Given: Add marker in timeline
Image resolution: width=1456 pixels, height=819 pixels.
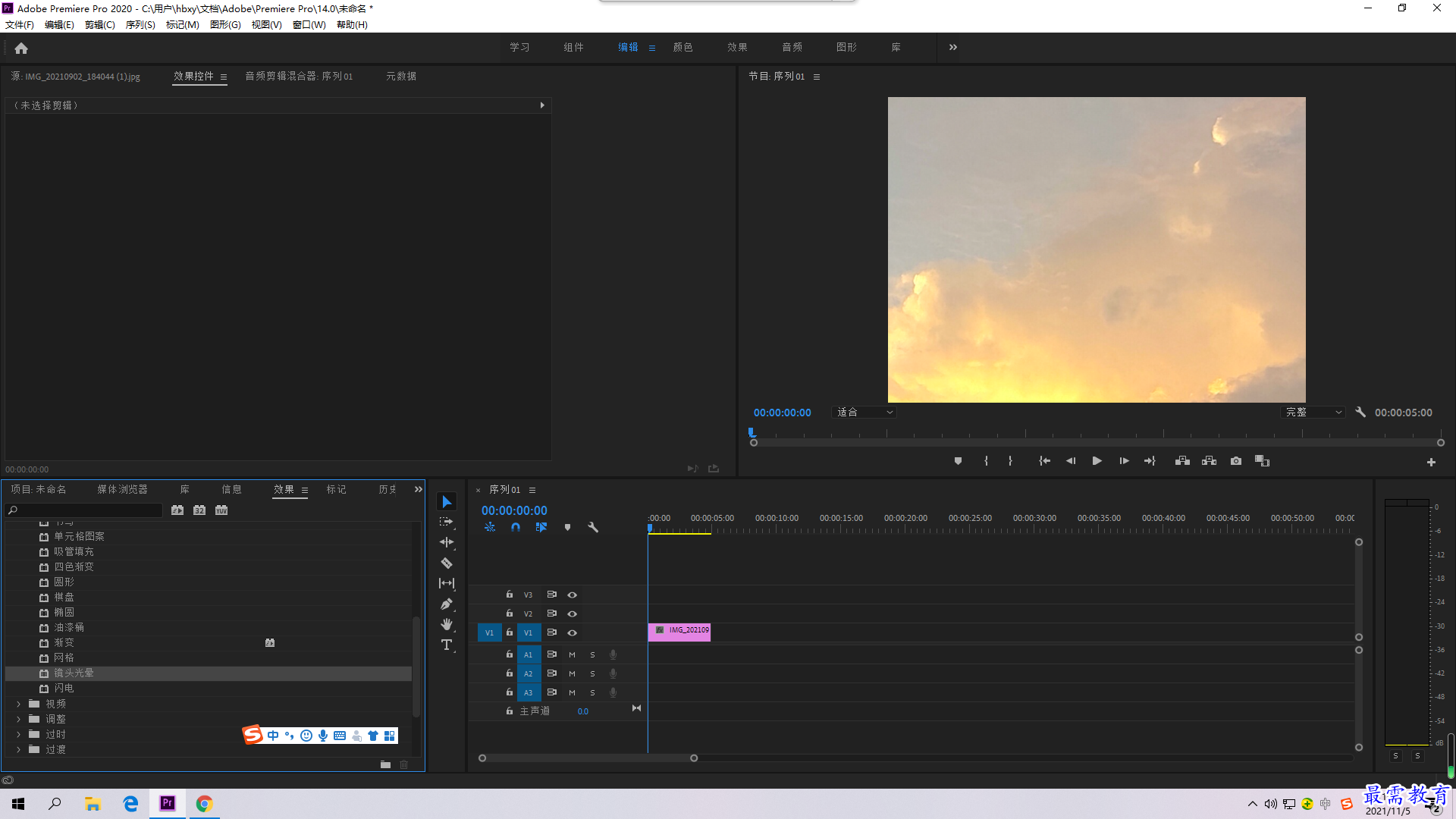Looking at the screenshot, I should click(x=567, y=527).
